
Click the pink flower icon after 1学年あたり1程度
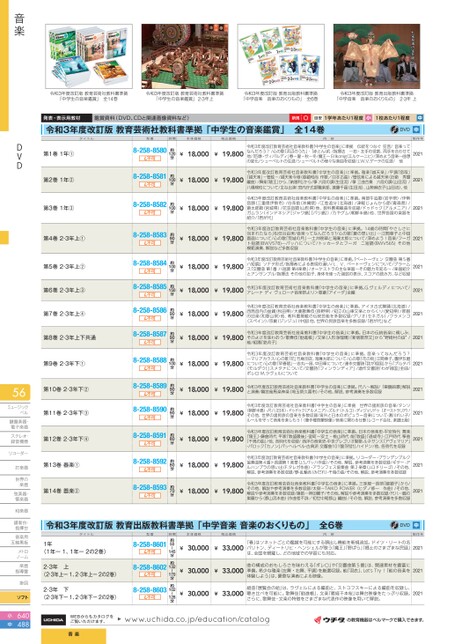coord(368,118)
